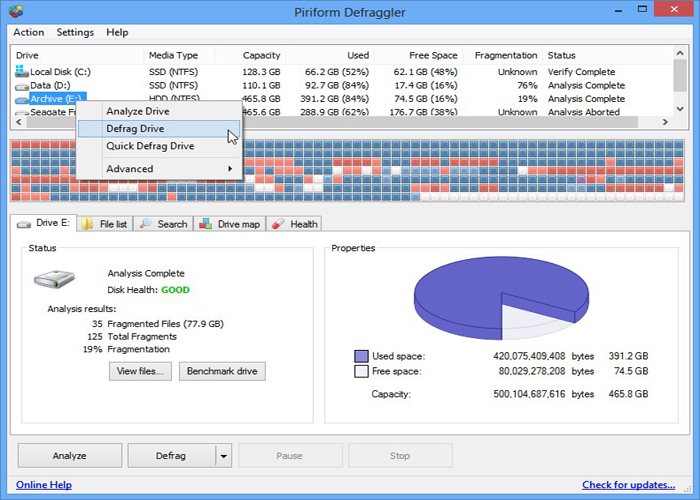Click the View files... button
The width and height of the screenshot is (700, 500).
click(140, 371)
